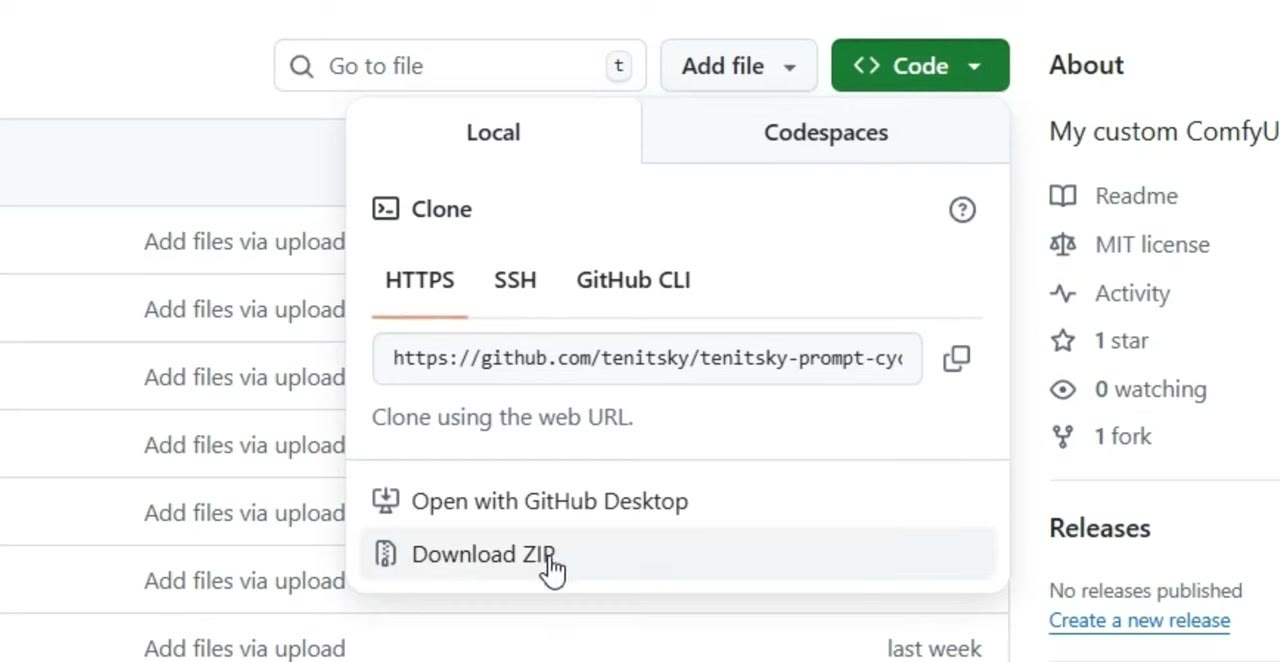This screenshot has height=662, width=1280.
Task: Choose Download ZIP
Action: (x=678, y=554)
